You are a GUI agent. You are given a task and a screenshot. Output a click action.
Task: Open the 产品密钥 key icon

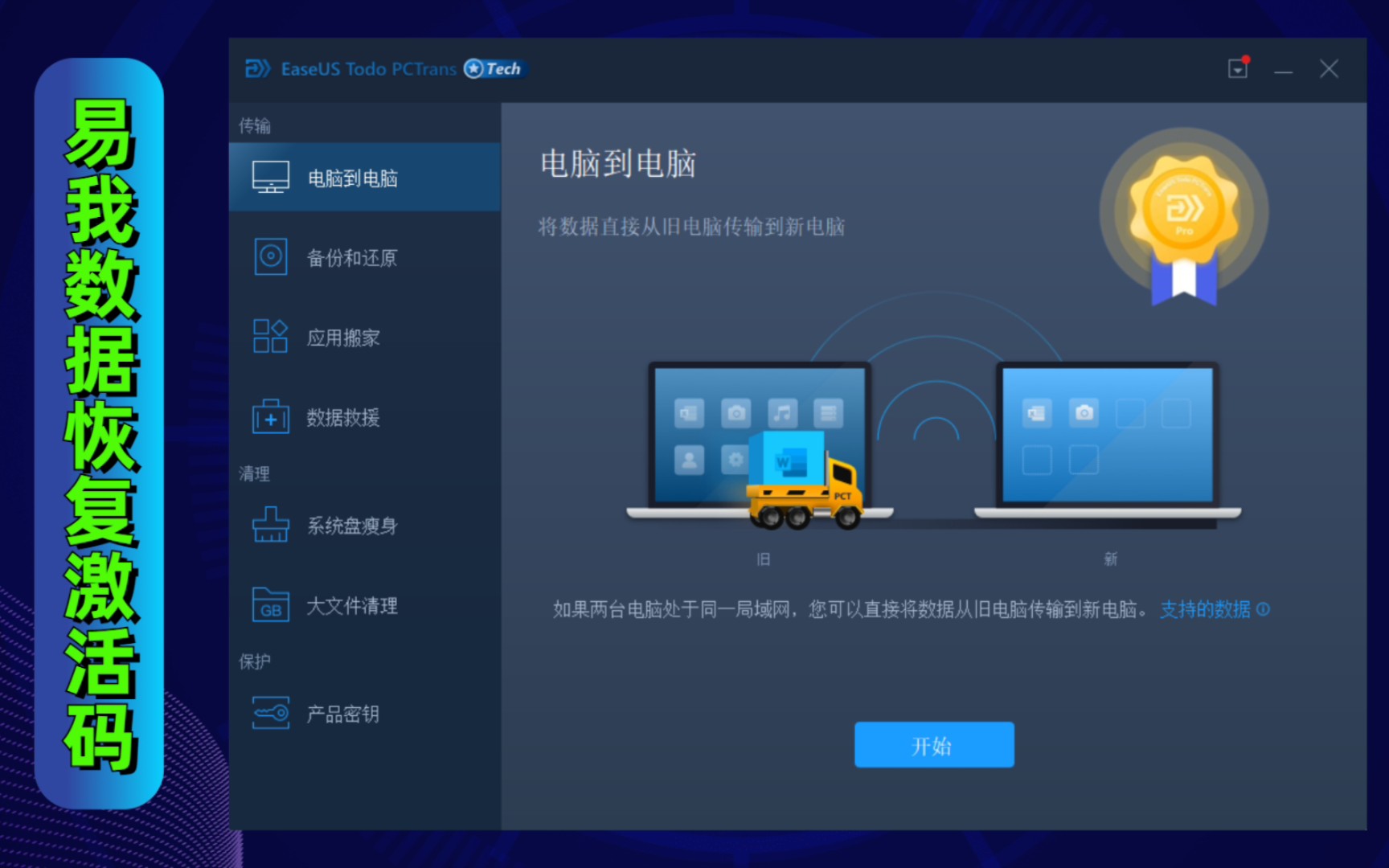[269, 713]
